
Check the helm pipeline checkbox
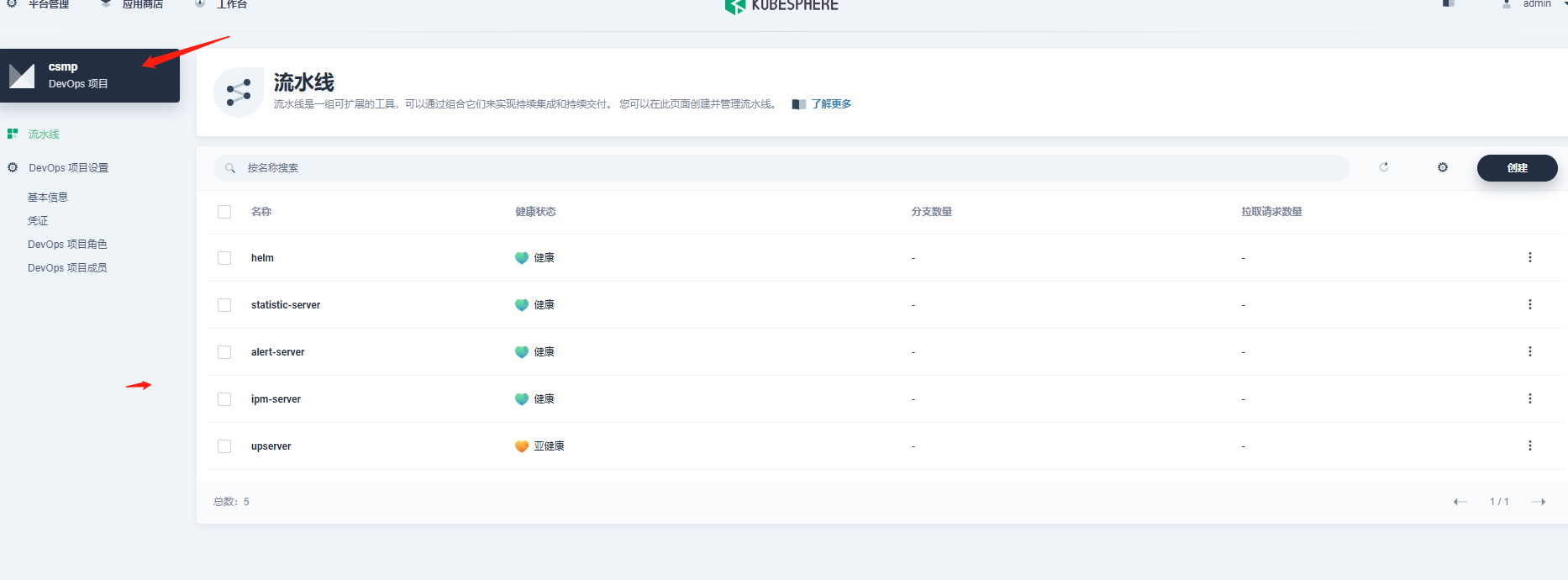point(224,258)
